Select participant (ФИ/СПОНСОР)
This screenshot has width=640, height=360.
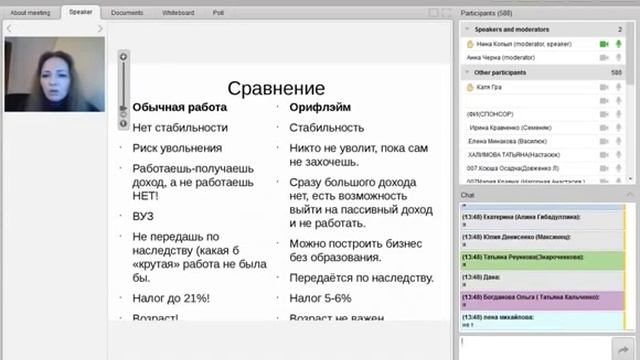point(490,114)
